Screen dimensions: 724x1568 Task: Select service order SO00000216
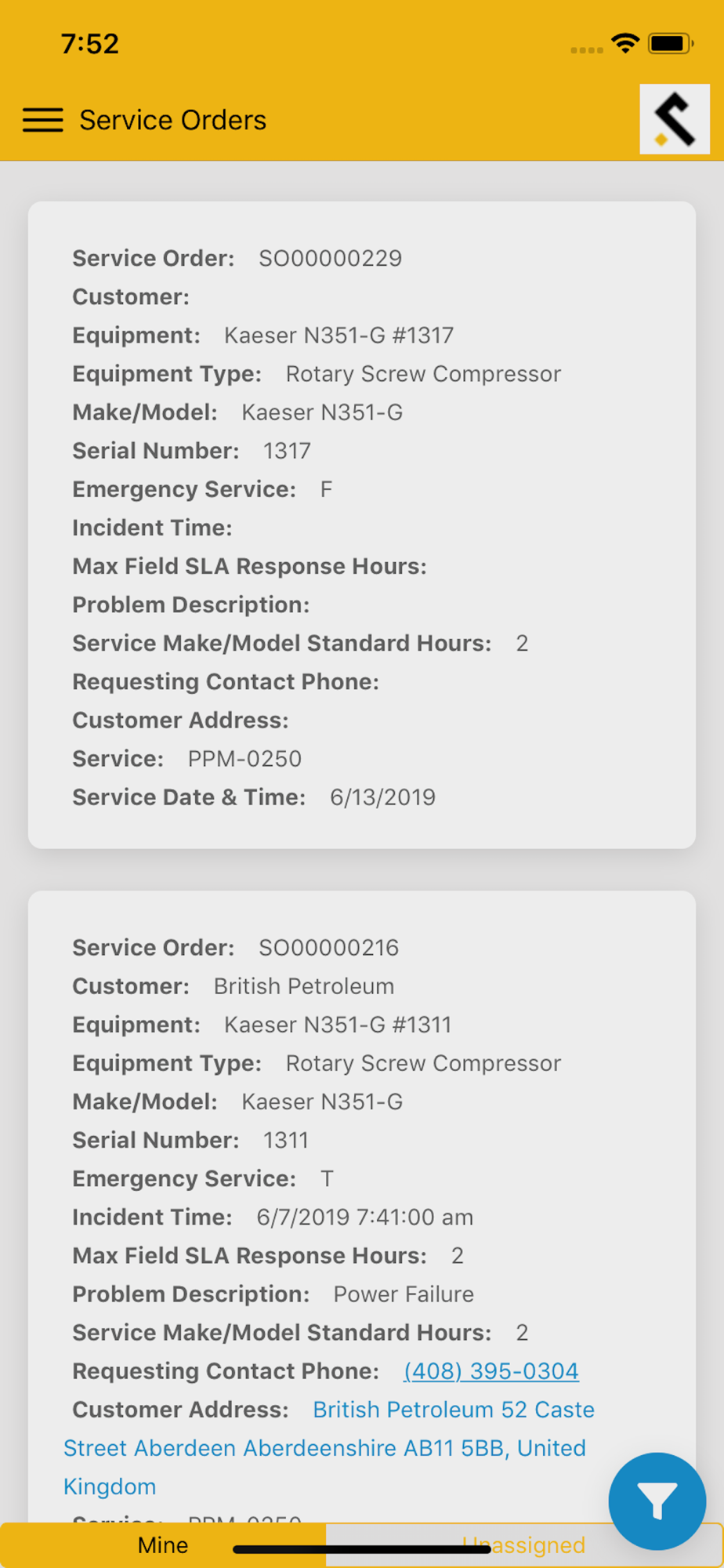click(328, 948)
